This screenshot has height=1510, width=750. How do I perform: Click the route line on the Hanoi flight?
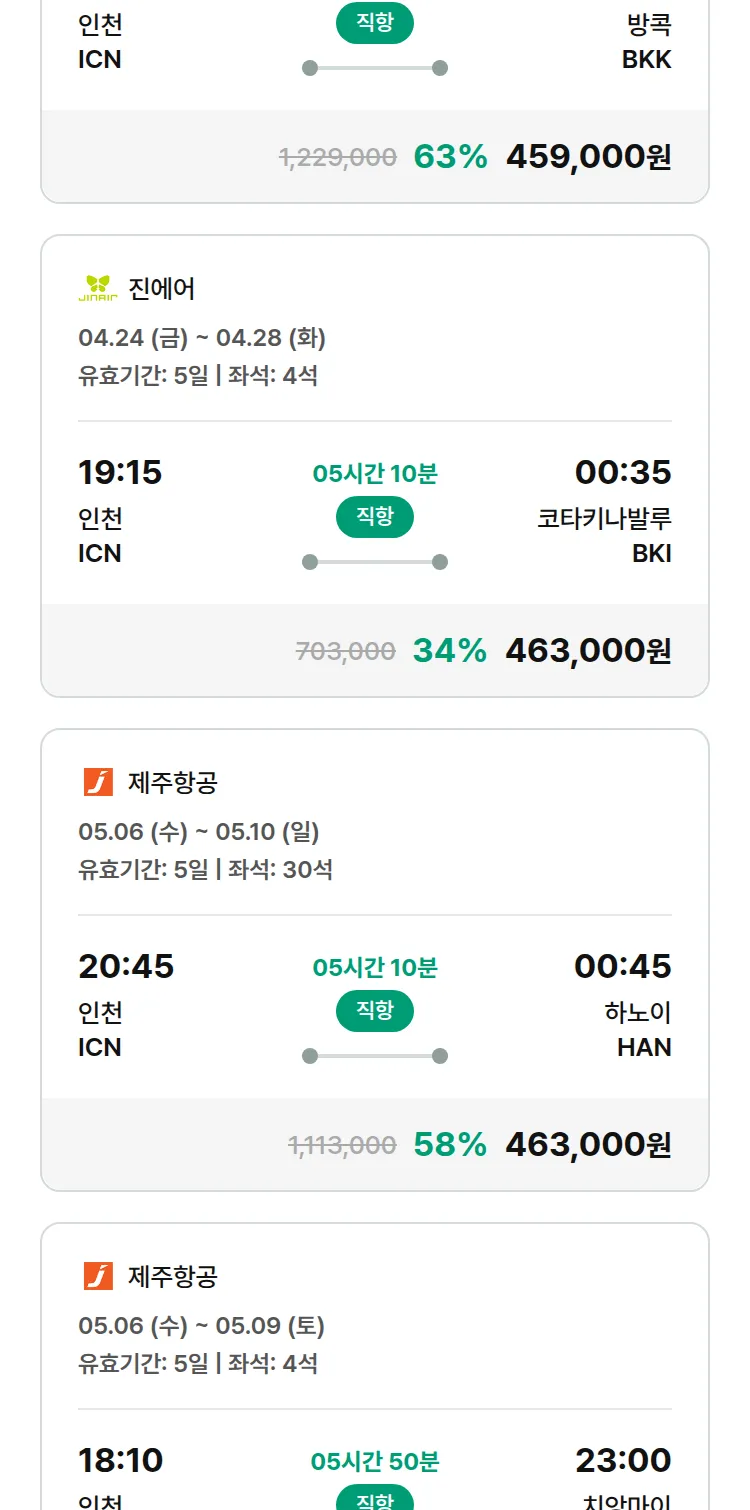[x=375, y=1056]
